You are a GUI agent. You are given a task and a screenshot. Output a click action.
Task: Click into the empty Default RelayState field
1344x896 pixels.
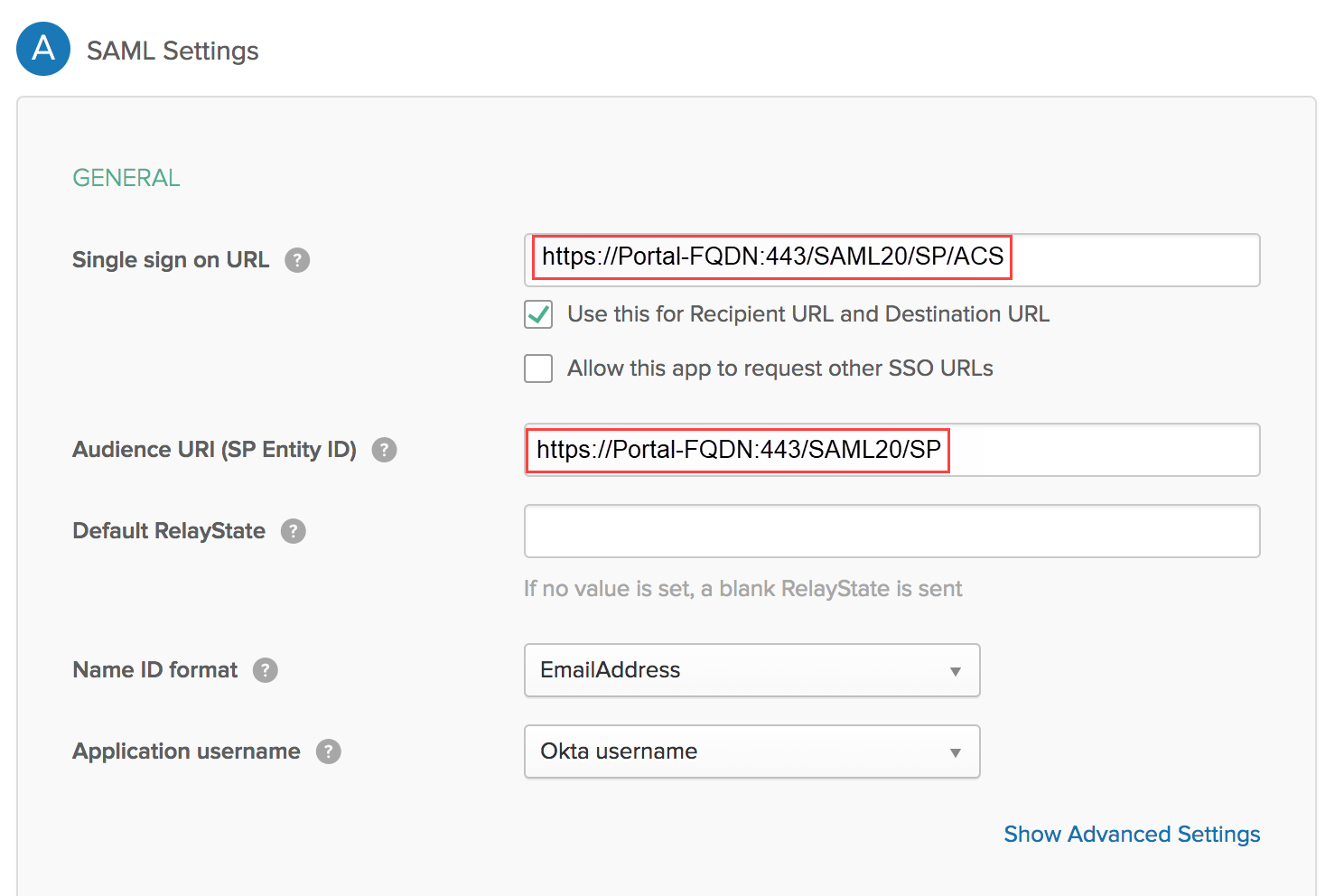pyautogui.click(x=891, y=531)
